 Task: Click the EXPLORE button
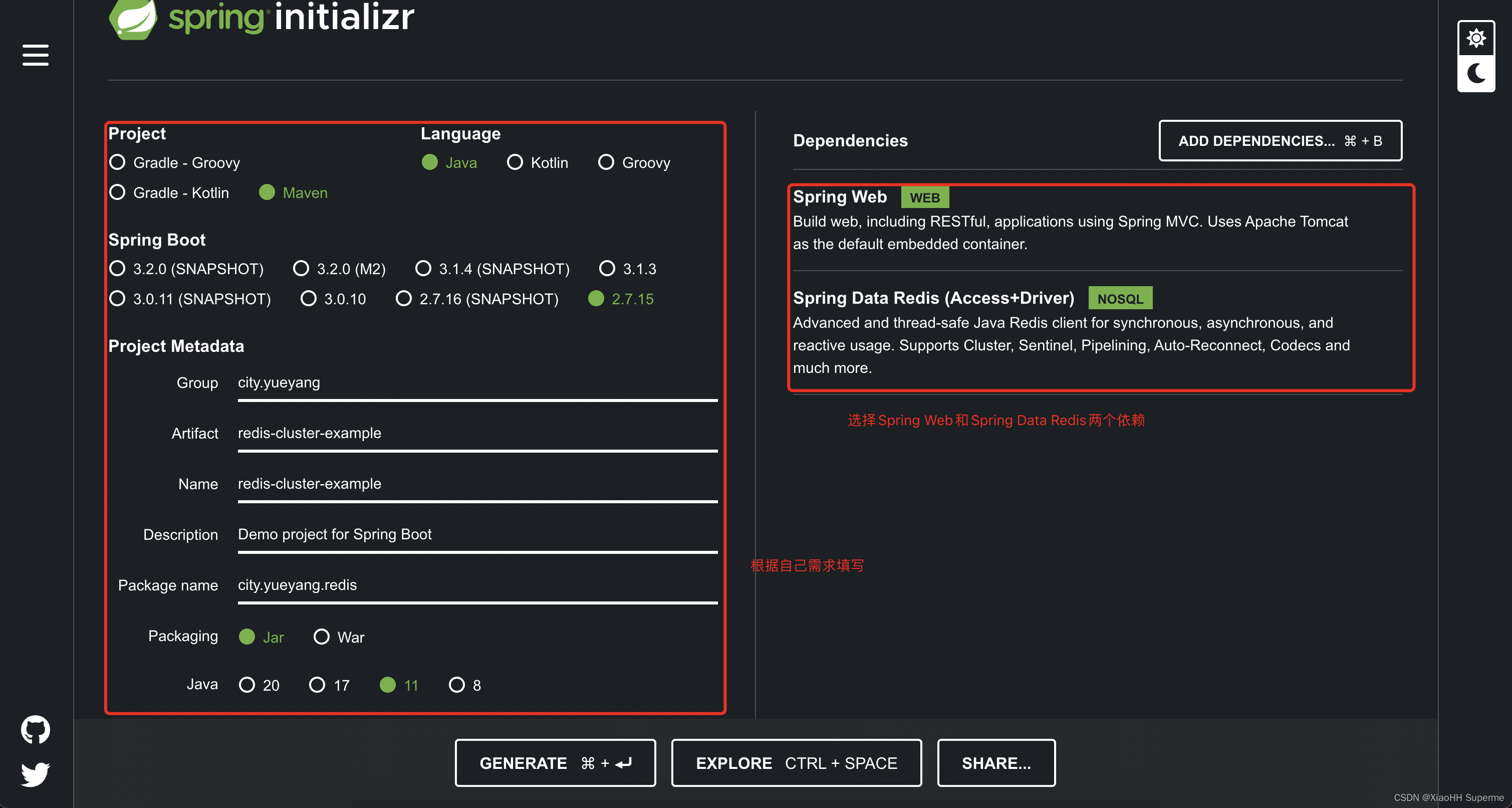[x=797, y=763]
